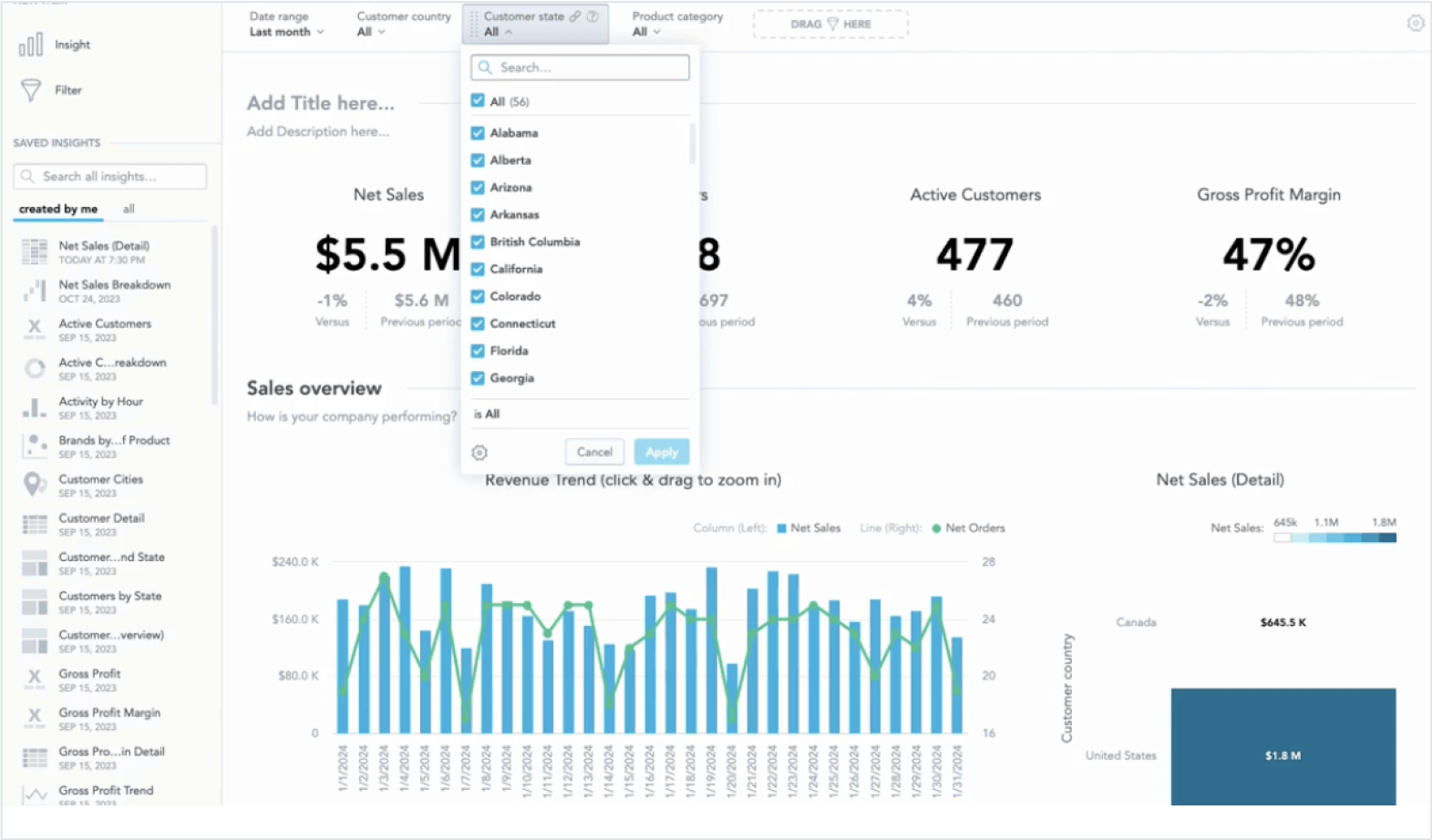Uncheck the Connecticut checkbox

coord(478,323)
